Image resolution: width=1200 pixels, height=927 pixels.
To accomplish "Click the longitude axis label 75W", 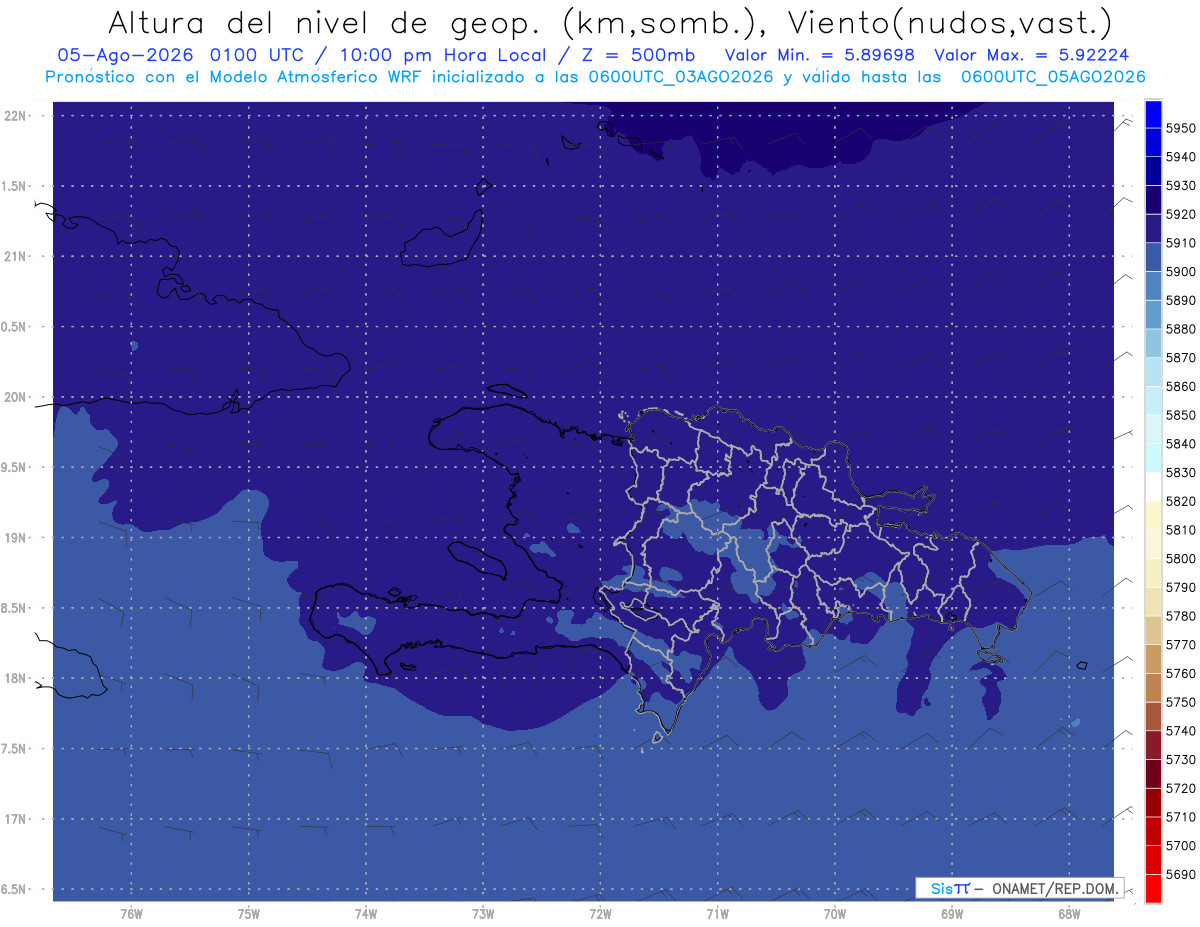I will pyautogui.click(x=249, y=914).
